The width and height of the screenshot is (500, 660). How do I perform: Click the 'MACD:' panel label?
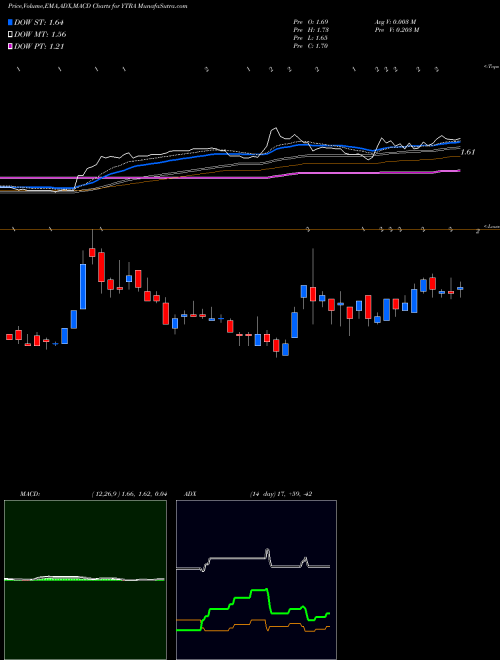click(x=30, y=494)
